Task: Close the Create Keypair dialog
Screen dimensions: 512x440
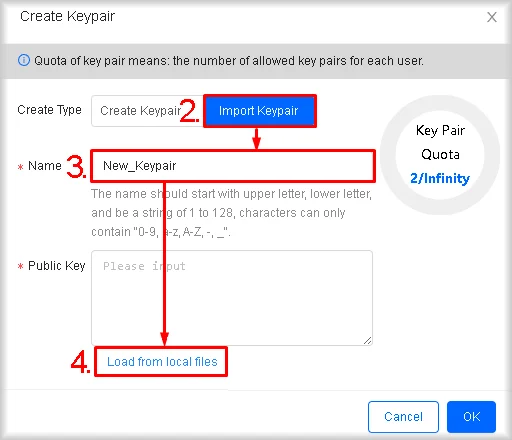Action: click(492, 17)
